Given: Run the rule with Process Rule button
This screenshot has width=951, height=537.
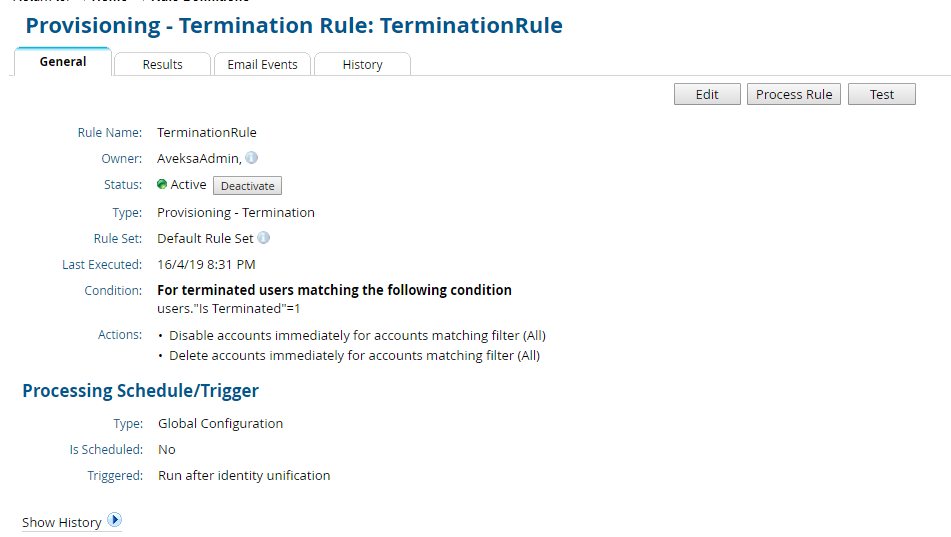Looking at the screenshot, I should click(794, 94).
